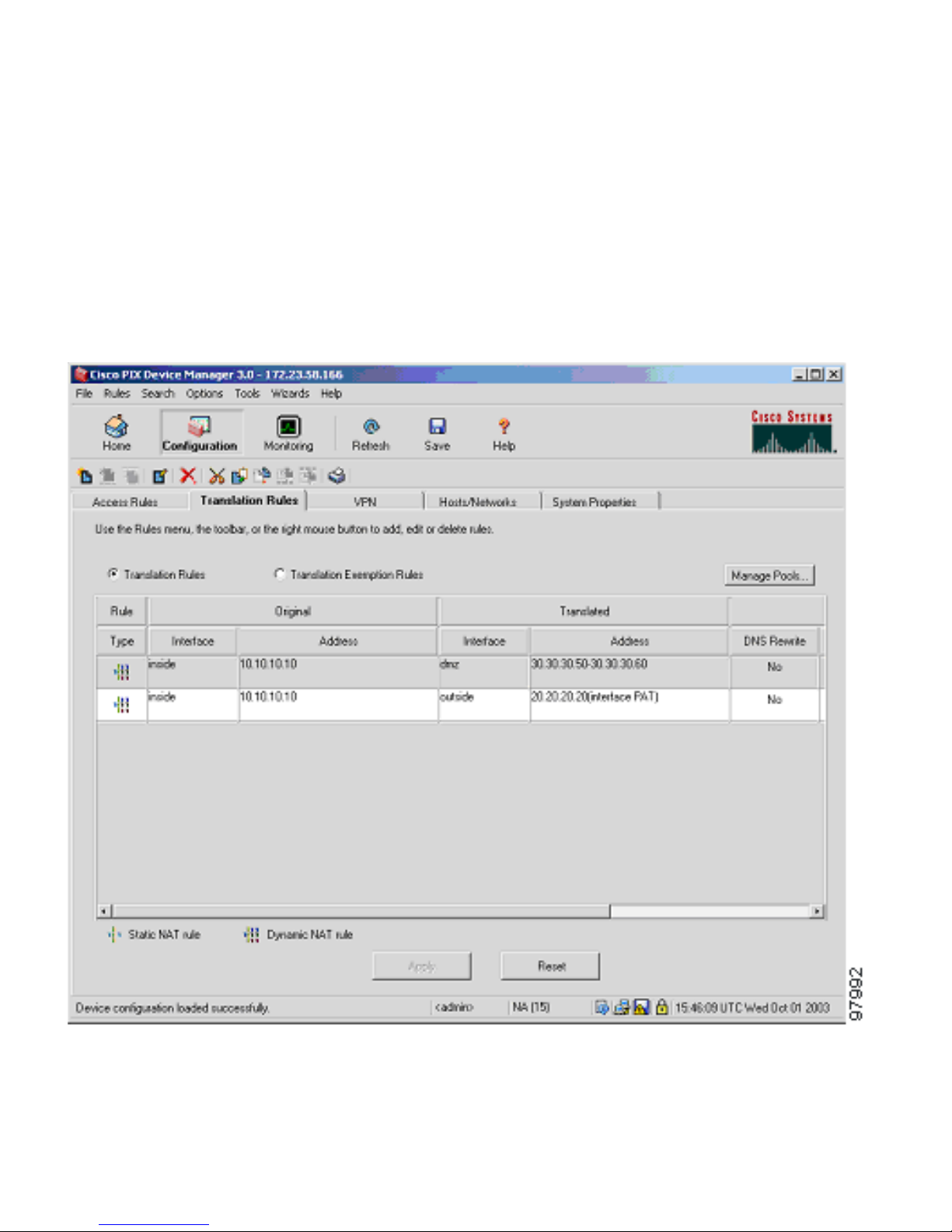Click the horizontal scrollbar right arrow
The height and width of the screenshot is (1232, 952).
[x=817, y=911]
